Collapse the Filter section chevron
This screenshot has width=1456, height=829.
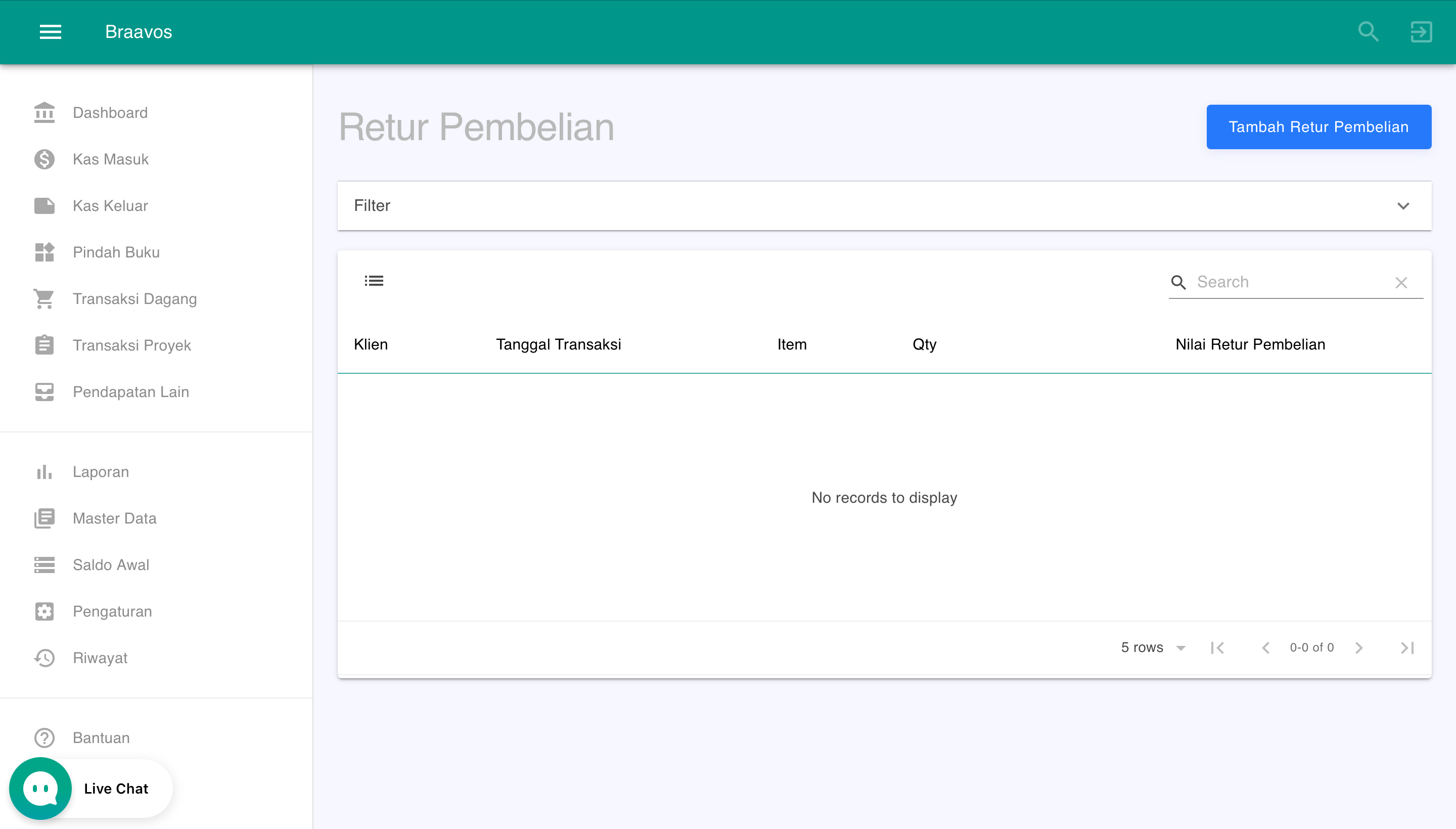[1402, 205]
